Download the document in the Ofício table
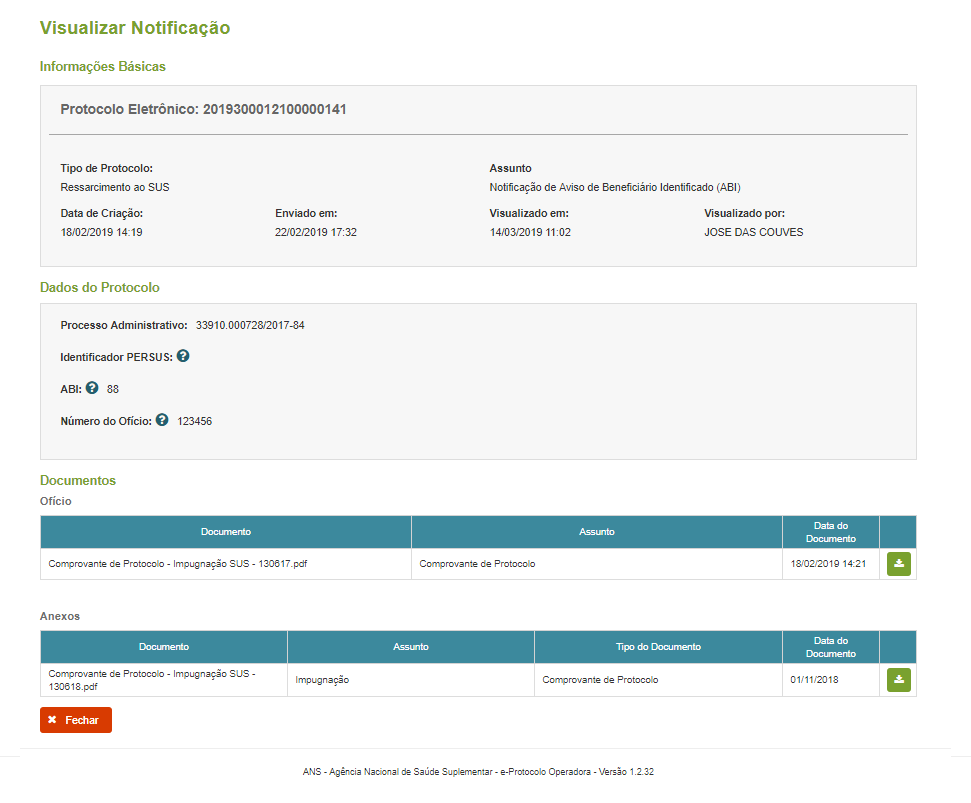This screenshot has width=971, height=803. pyautogui.click(x=899, y=564)
